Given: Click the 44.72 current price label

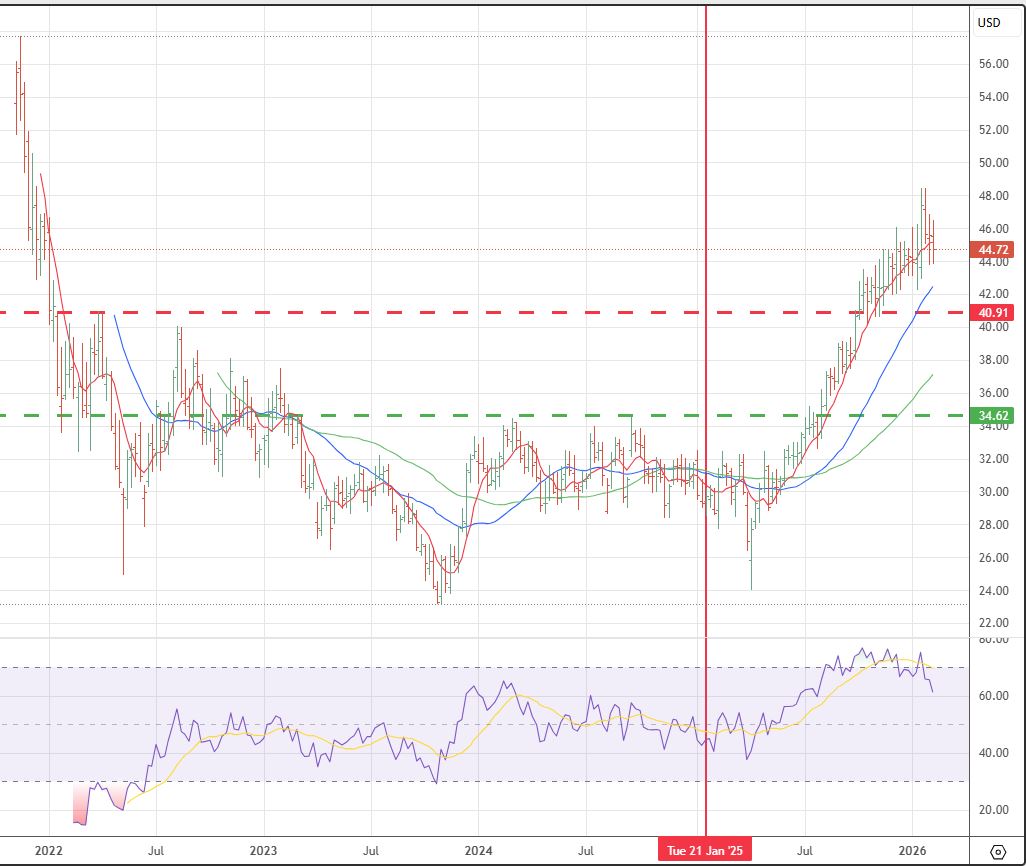Looking at the screenshot, I should [x=993, y=249].
